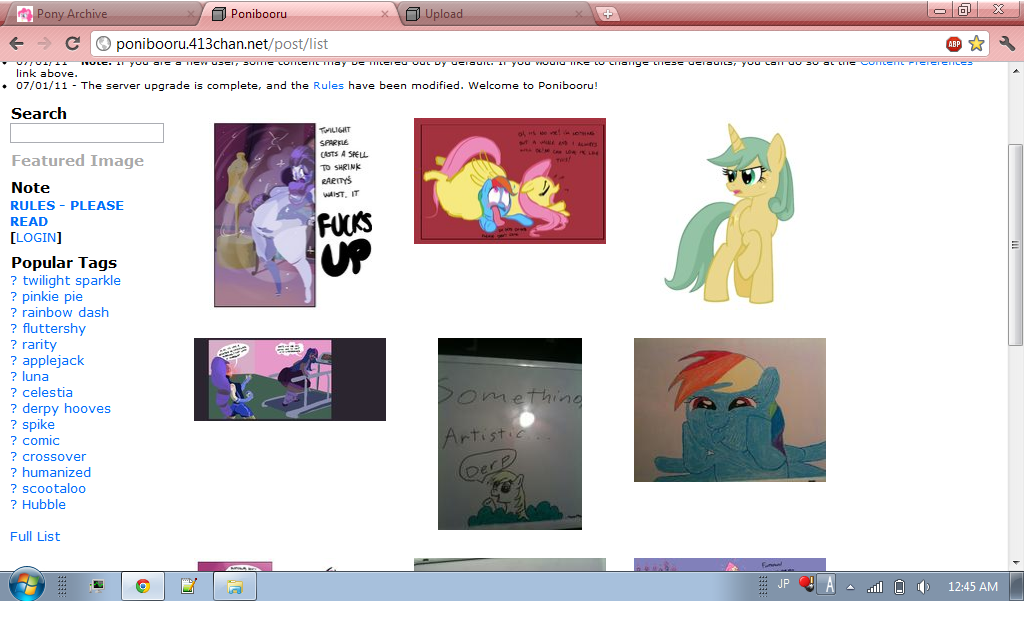Open the humanized tag

pyautogui.click(x=56, y=473)
